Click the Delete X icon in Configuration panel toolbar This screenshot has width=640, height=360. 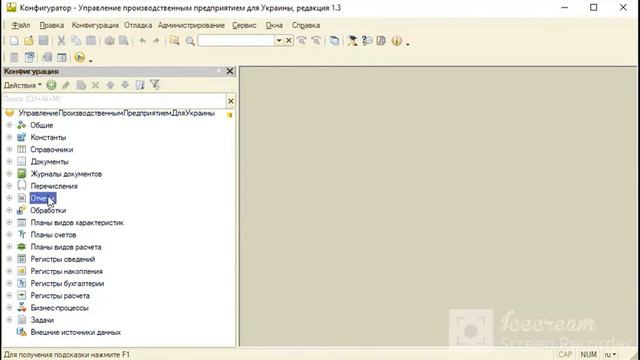coord(96,85)
